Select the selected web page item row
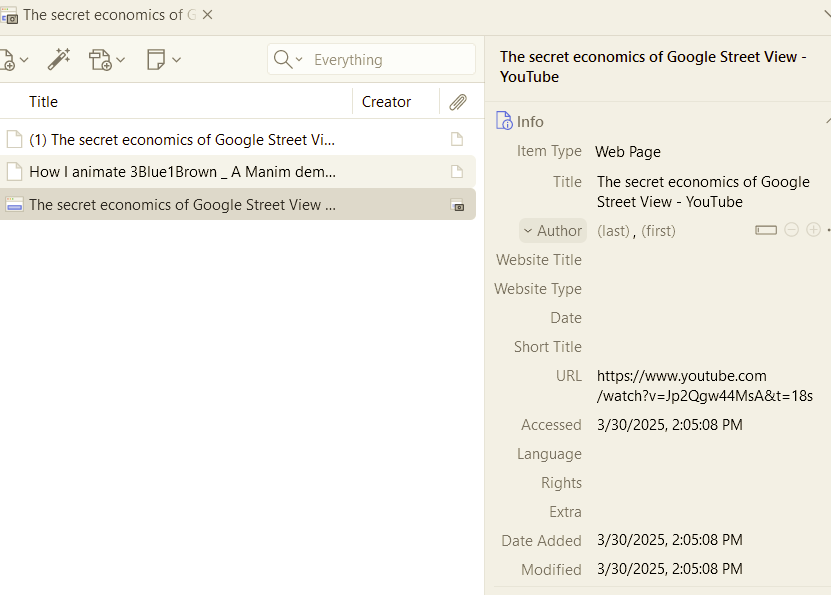This screenshot has width=831, height=595. point(237,205)
